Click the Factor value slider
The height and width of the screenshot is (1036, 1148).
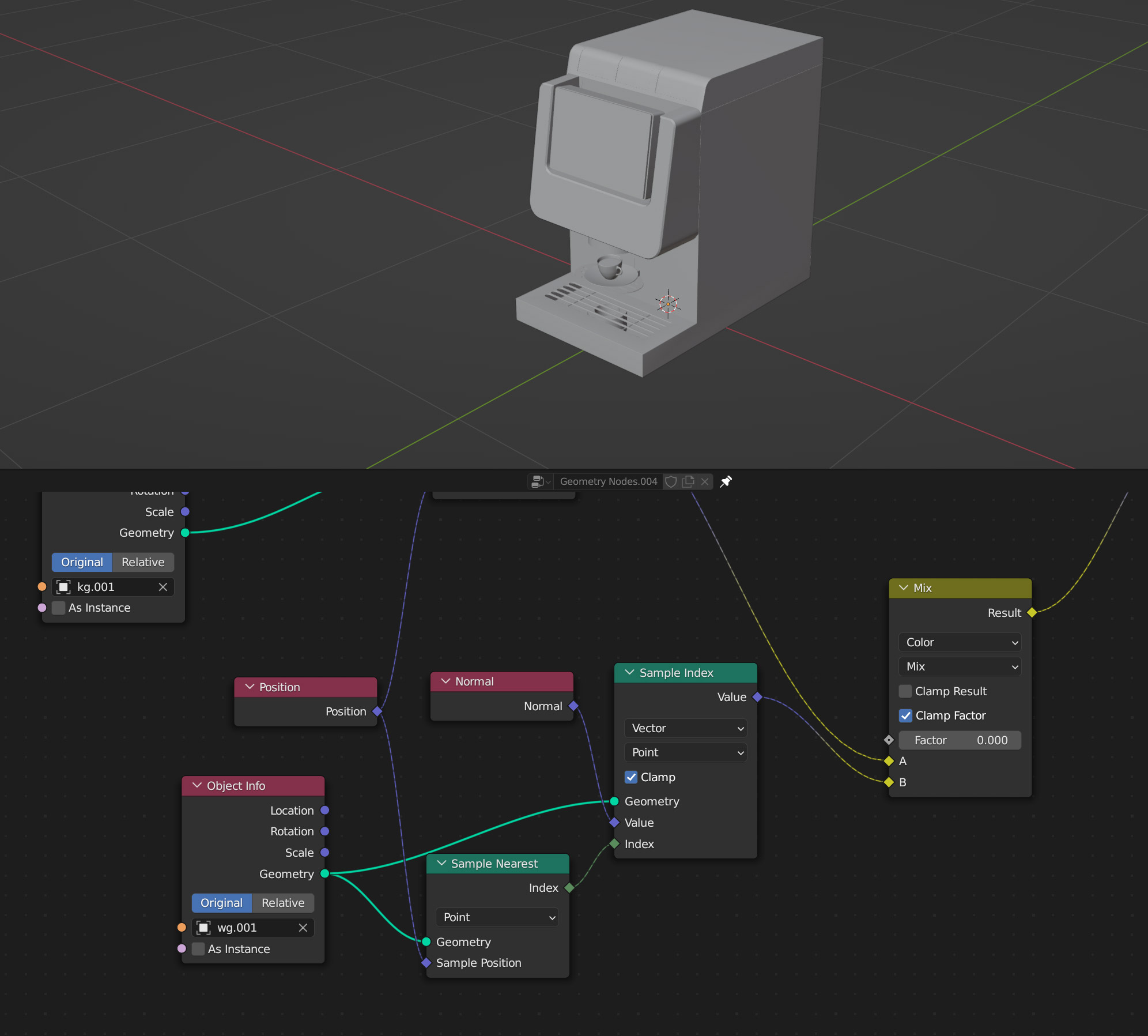[960, 740]
